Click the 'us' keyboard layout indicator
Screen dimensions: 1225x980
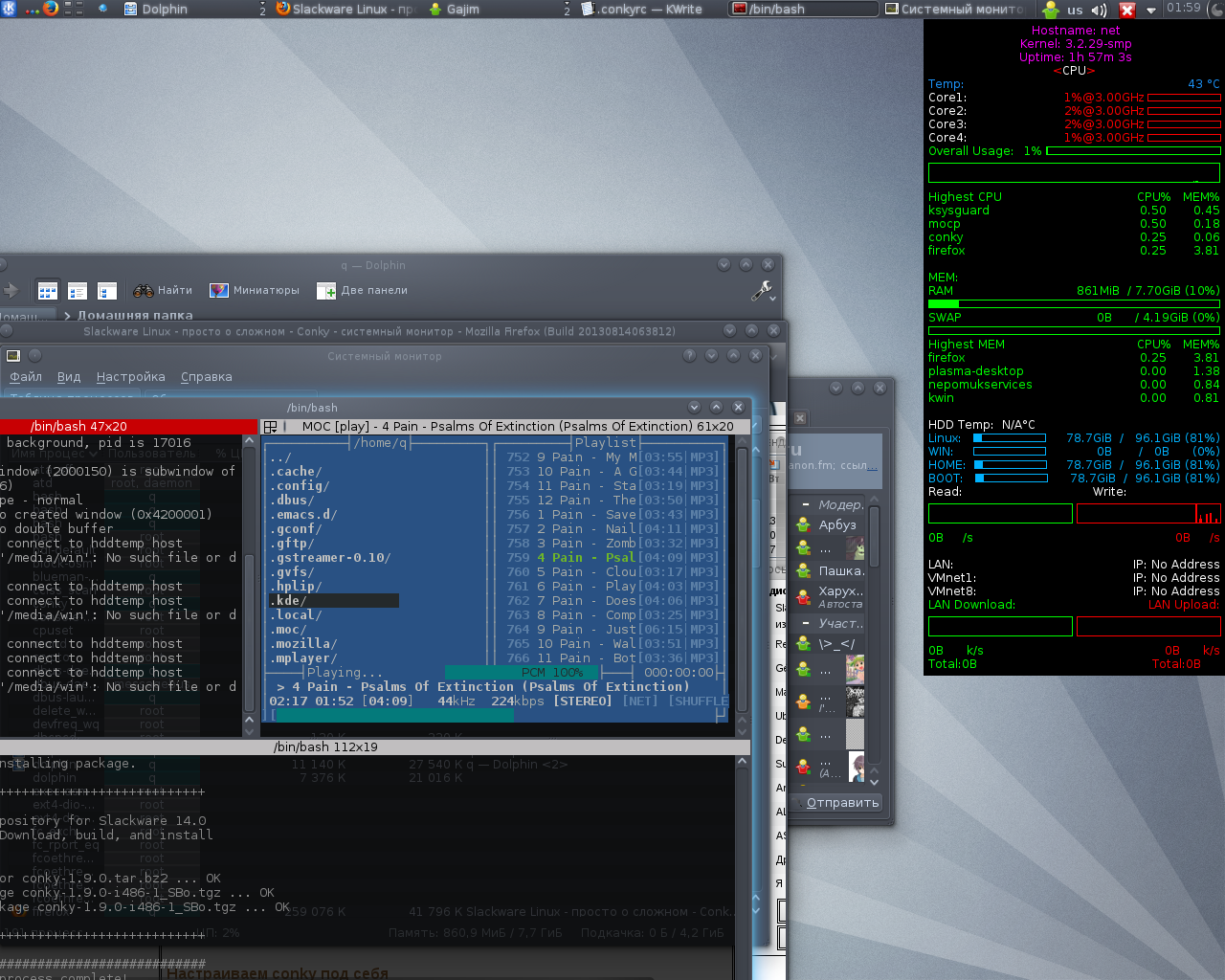(x=1075, y=10)
